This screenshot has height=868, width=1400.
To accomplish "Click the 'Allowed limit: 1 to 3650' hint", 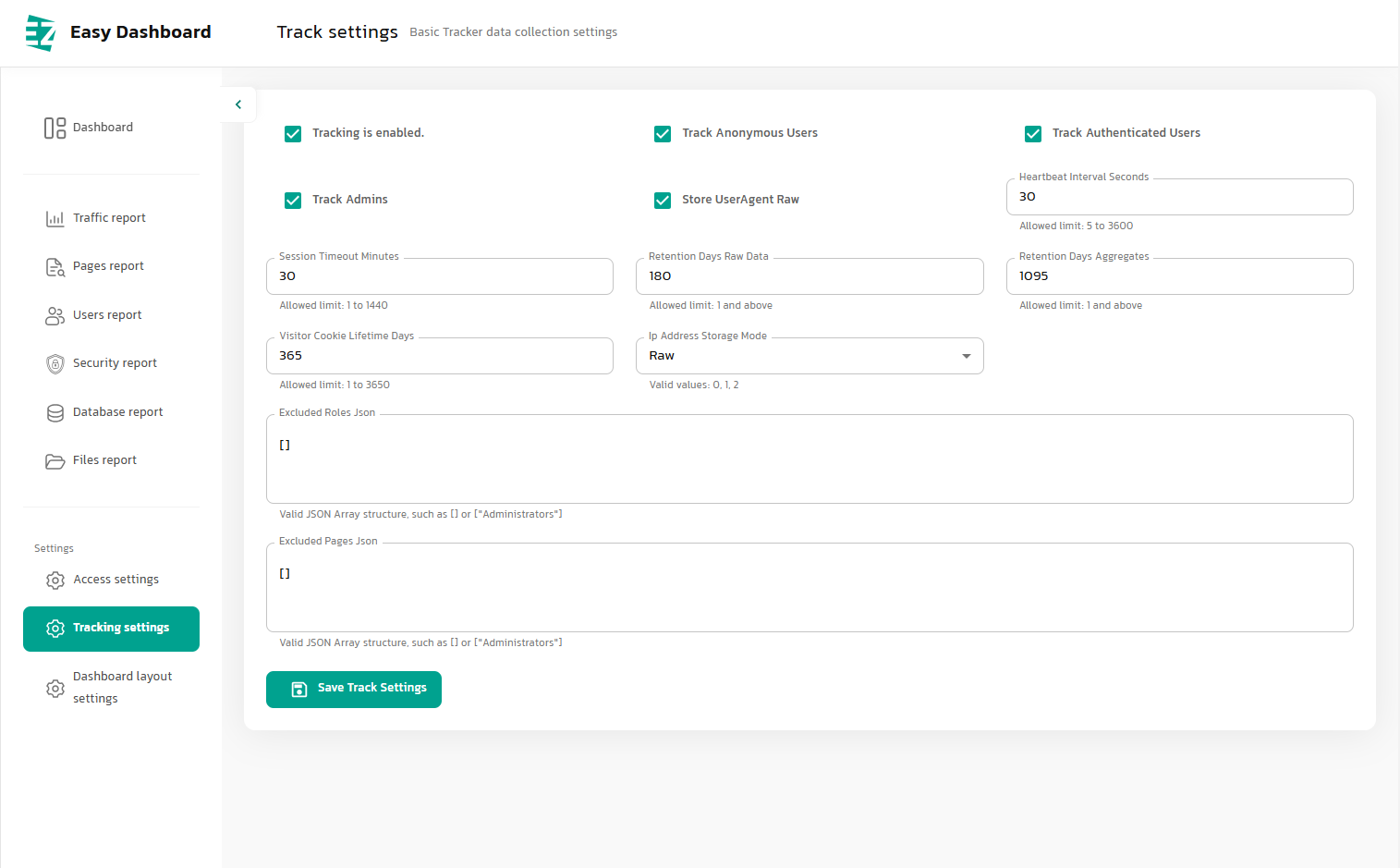I will click(x=335, y=385).
